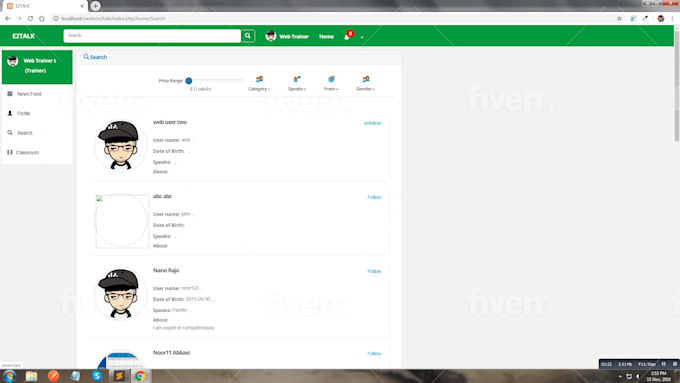
Task: Open Sublime Text from the taskbar
Action: (x=119, y=376)
